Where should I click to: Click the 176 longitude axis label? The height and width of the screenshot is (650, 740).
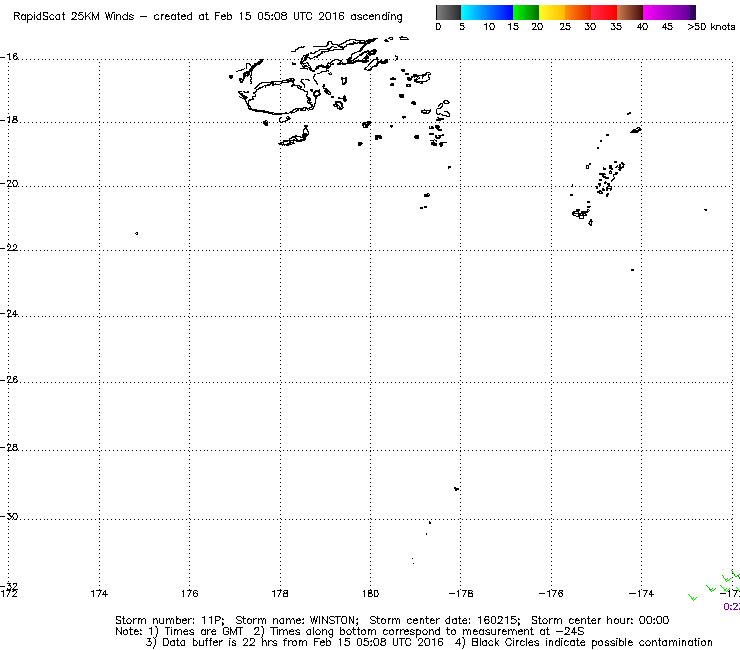(x=190, y=594)
